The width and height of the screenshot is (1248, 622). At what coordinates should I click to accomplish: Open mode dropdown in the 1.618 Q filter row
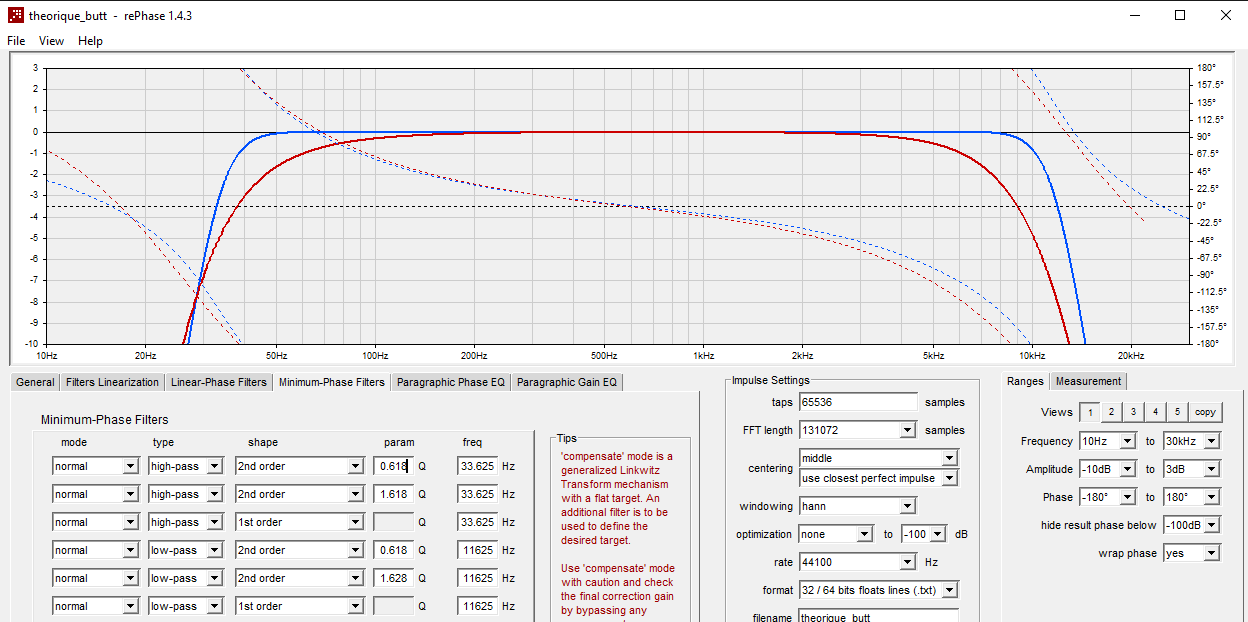(96, 494)
